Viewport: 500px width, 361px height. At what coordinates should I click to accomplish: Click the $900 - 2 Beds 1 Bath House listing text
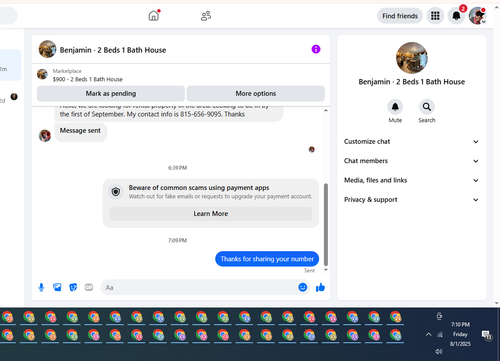click(88, 79)
